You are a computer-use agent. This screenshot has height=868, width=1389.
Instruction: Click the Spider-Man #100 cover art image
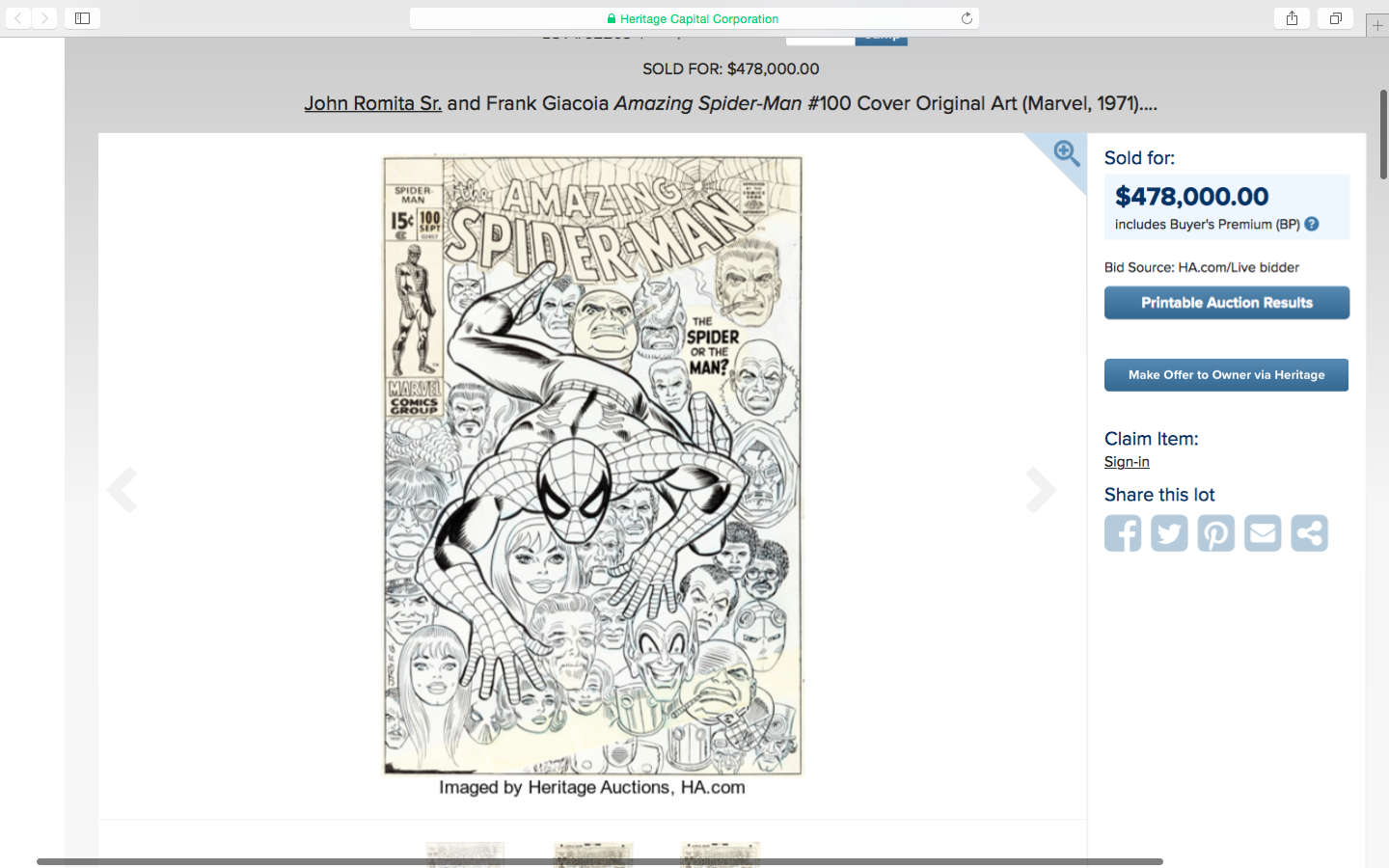[x=592, y=466]
